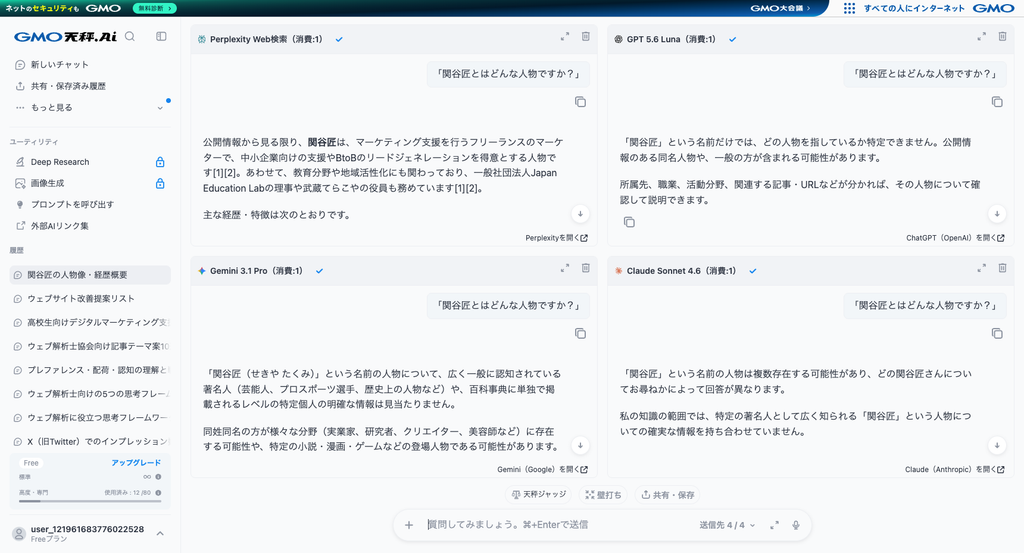Toggle the Perplexity Web検索 model checkmark

(339, 39)
